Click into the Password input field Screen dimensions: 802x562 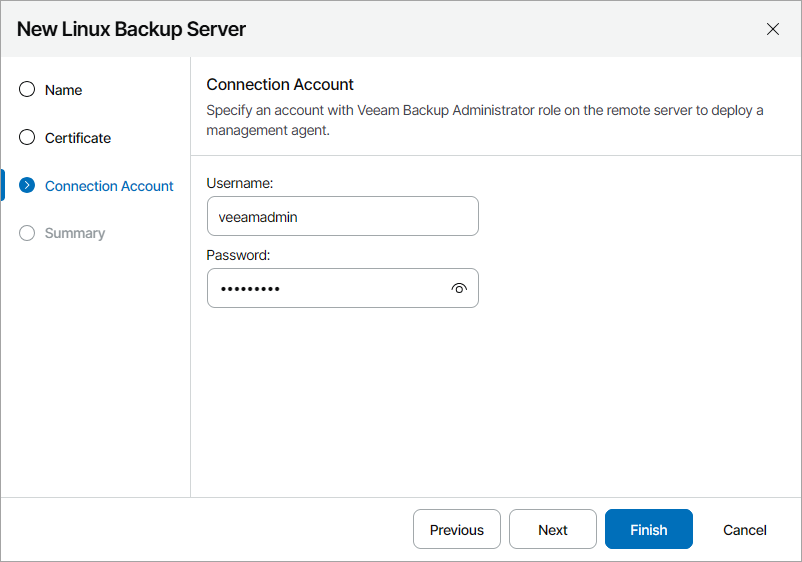click(325, 288)
